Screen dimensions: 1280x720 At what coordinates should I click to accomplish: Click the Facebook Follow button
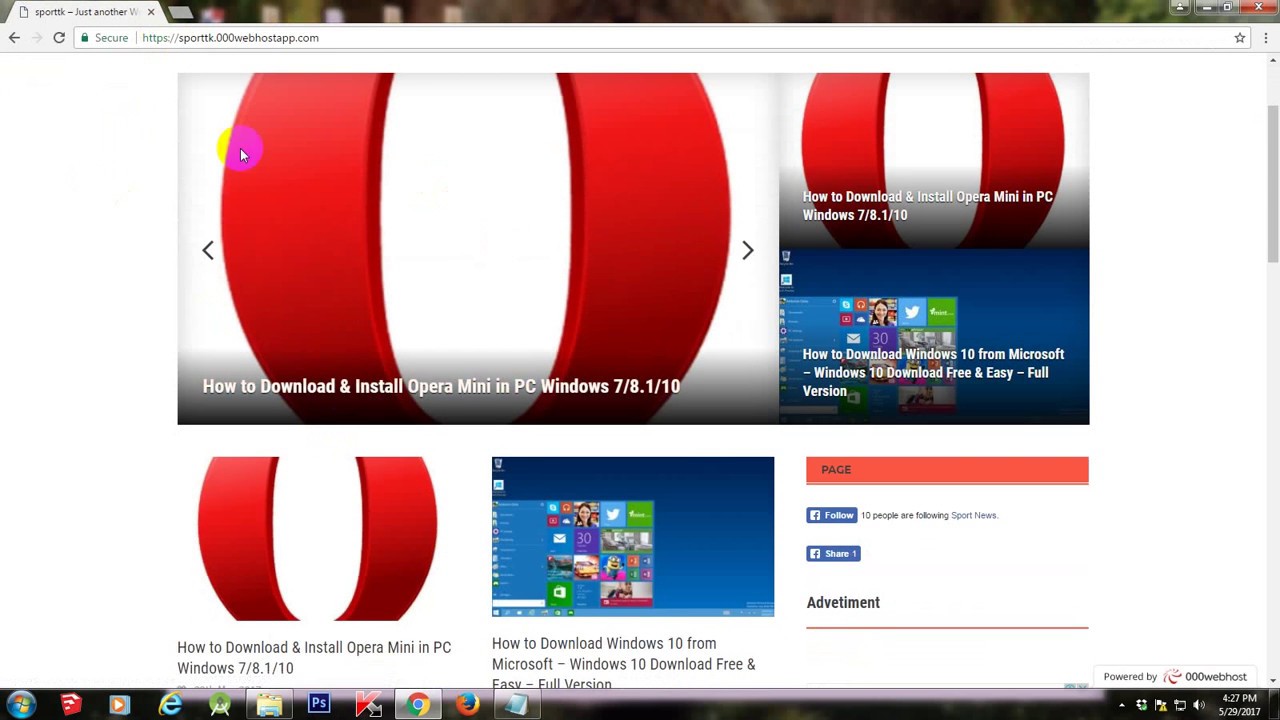point(833,515)
